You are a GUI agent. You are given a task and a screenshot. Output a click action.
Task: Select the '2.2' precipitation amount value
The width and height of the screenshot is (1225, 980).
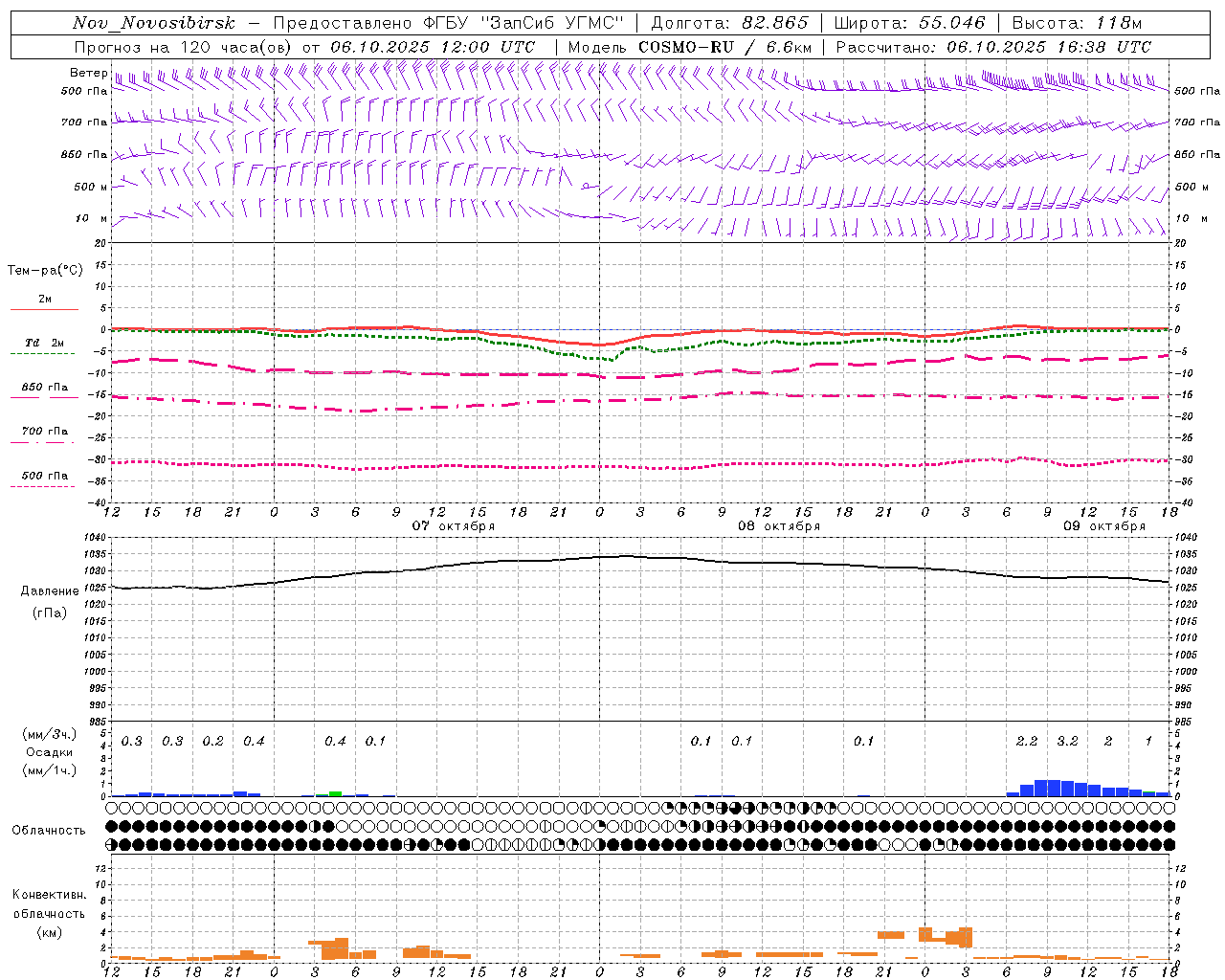point(1027,742)
